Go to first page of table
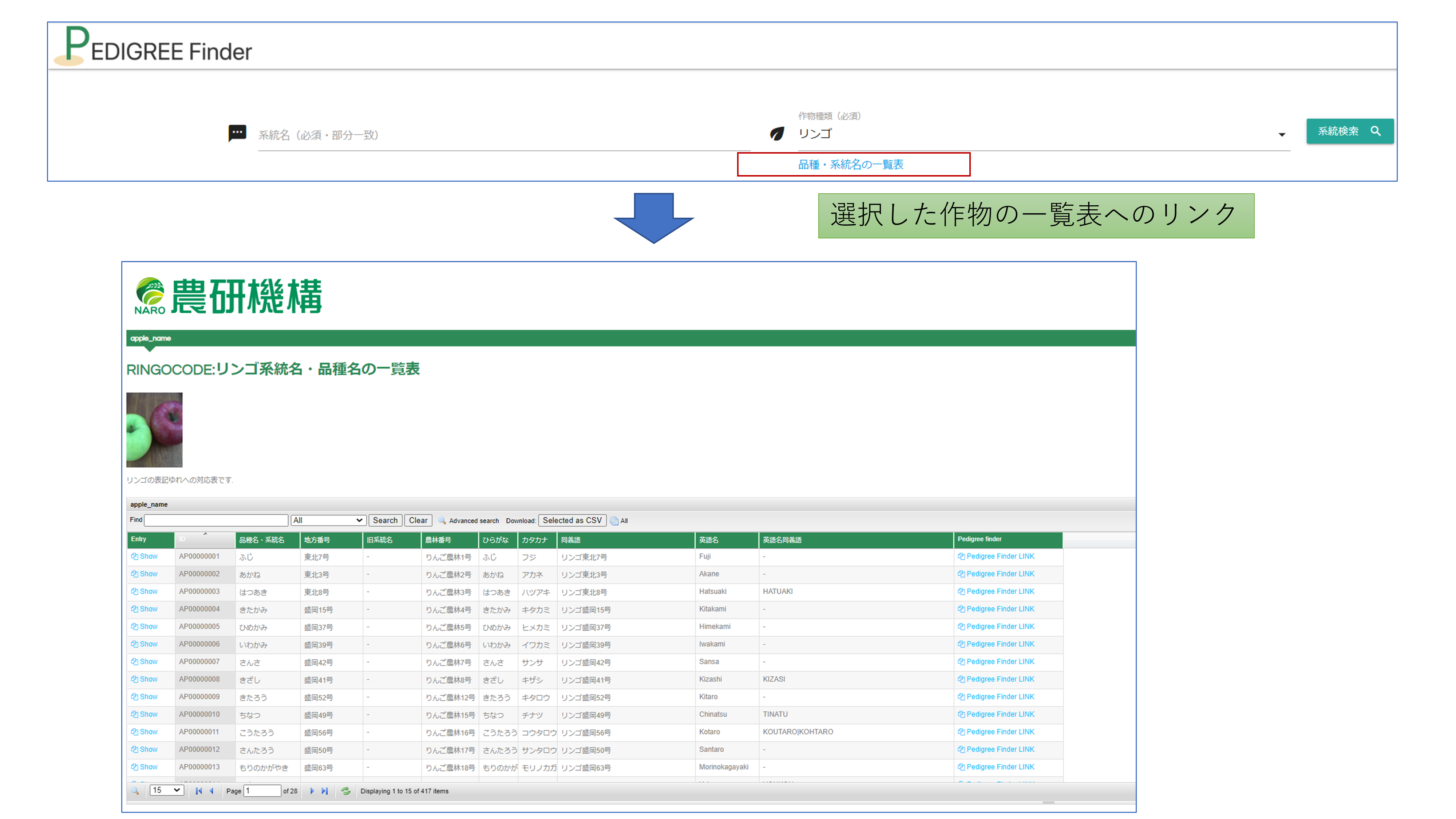 click(x=199, y=791)
